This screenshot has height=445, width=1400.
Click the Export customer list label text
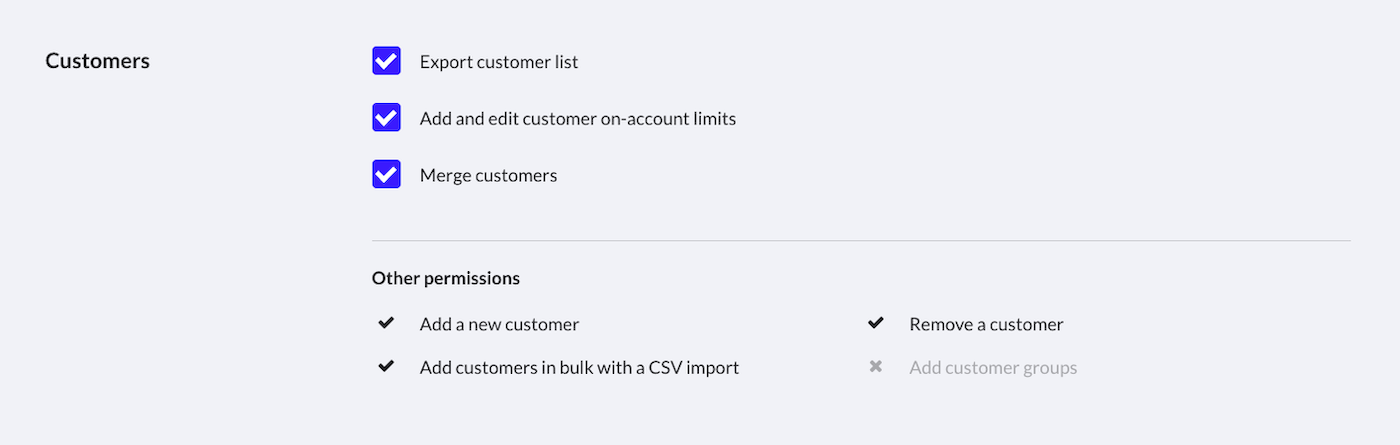pyautogui.click(x=499, y=62)
